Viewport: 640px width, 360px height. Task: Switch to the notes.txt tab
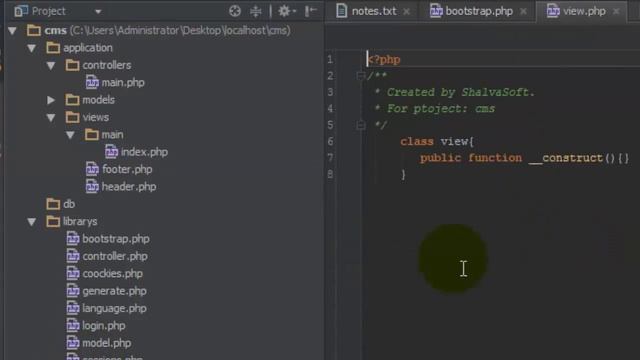373,11
